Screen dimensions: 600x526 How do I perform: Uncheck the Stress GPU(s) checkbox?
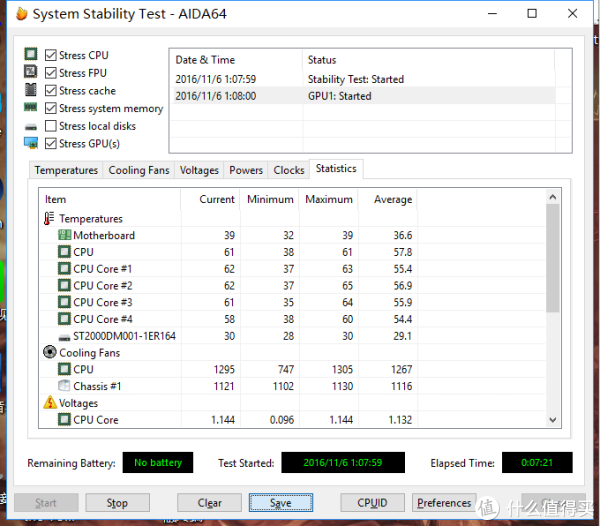pos(51,143)
